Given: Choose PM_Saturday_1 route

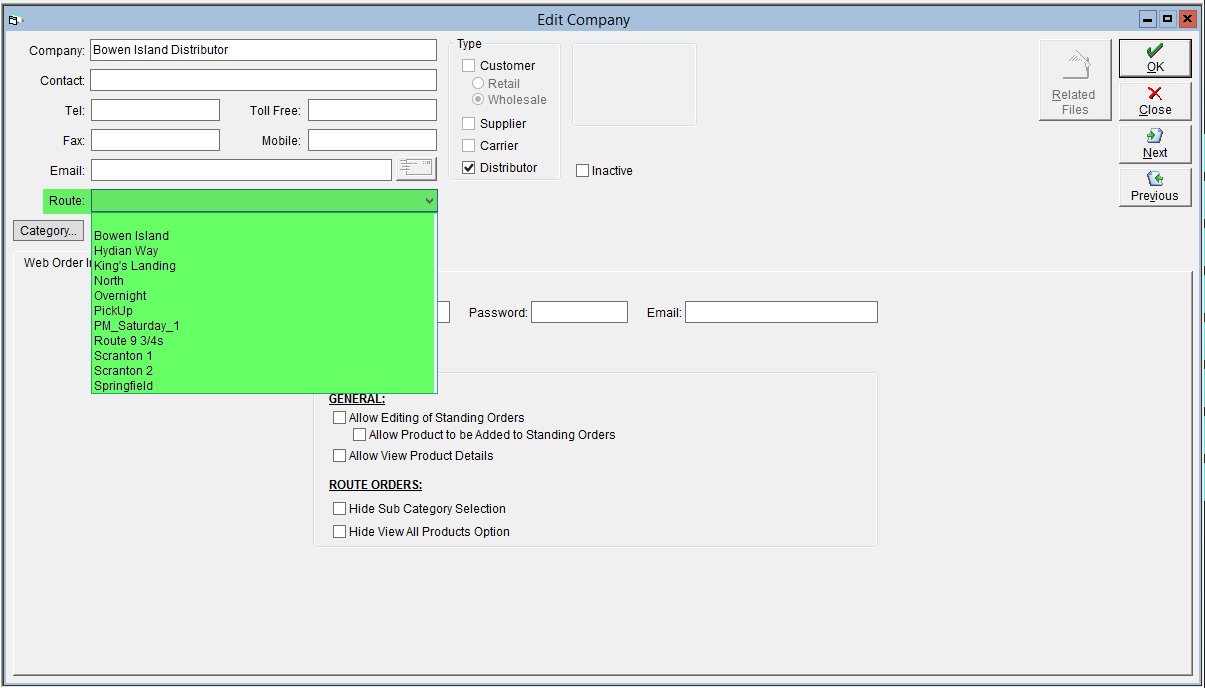Looking at the screenshot, I should [264, 326].
